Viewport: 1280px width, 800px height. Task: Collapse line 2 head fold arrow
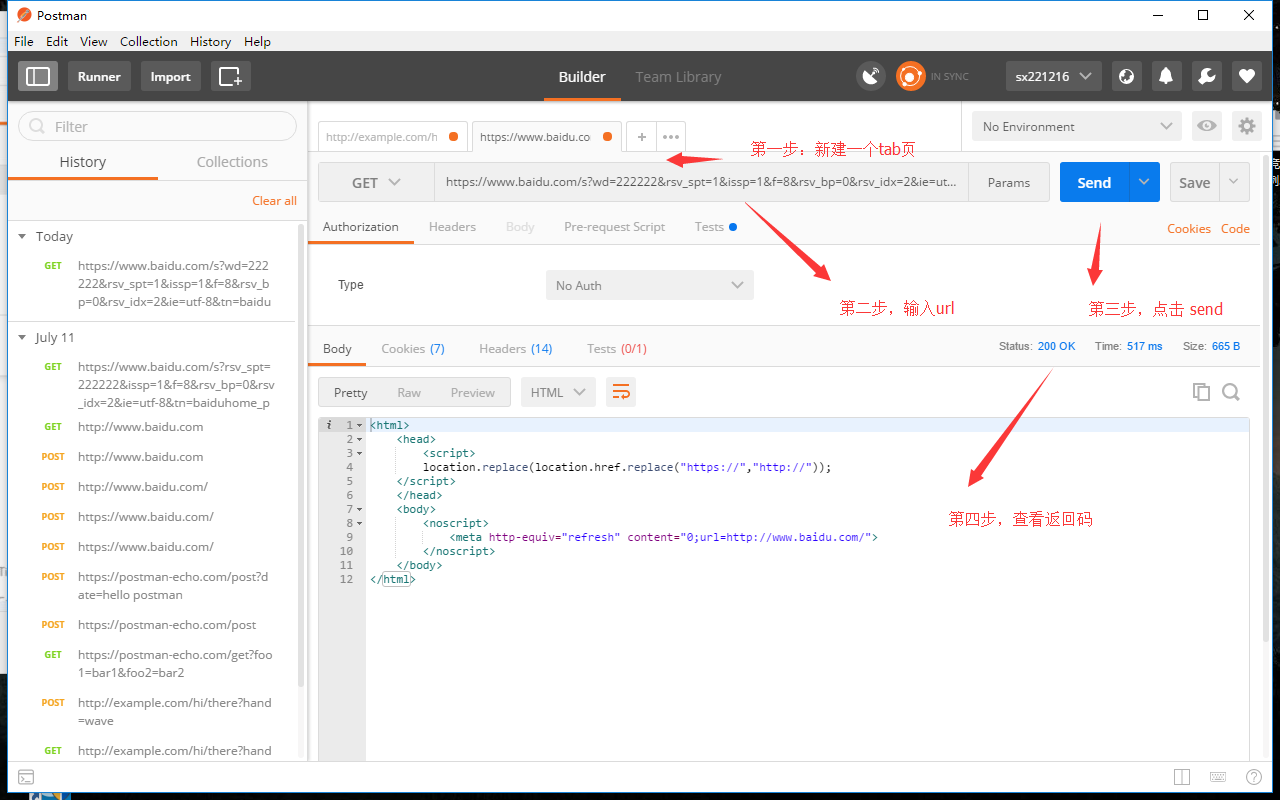pyautogui.click(x=360, y=439)
